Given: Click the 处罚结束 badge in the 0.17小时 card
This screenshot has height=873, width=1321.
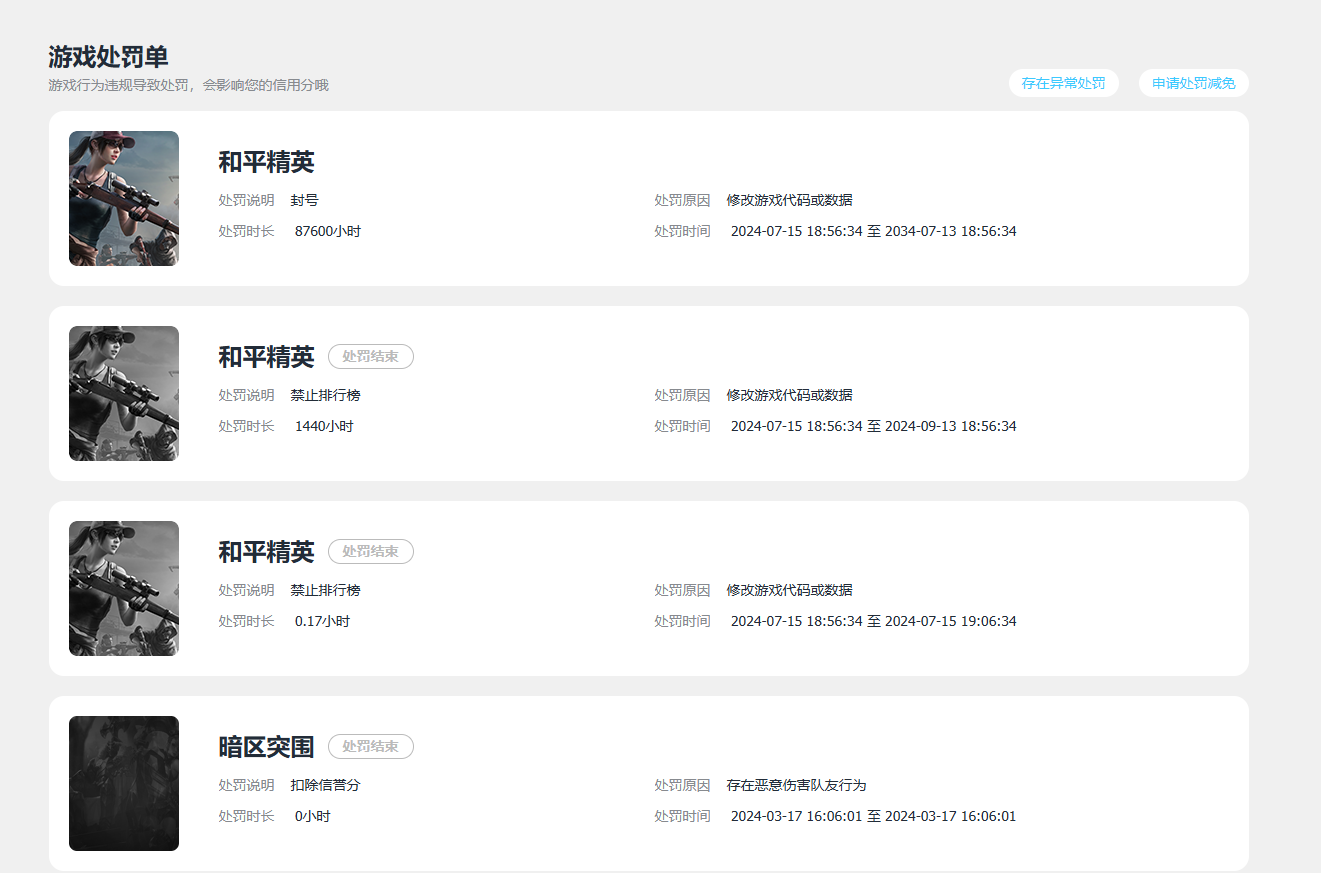Looking at the screenshot, I should 371,551.
